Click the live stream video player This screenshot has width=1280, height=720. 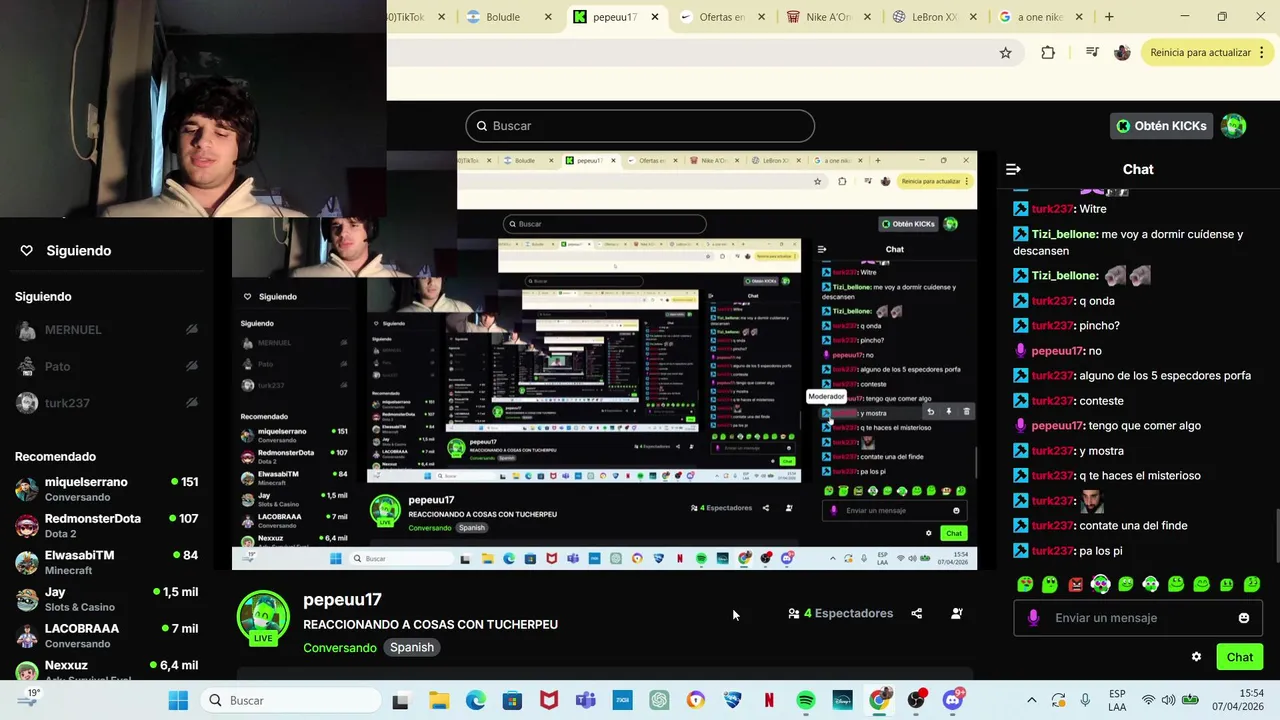click(604, 360)
